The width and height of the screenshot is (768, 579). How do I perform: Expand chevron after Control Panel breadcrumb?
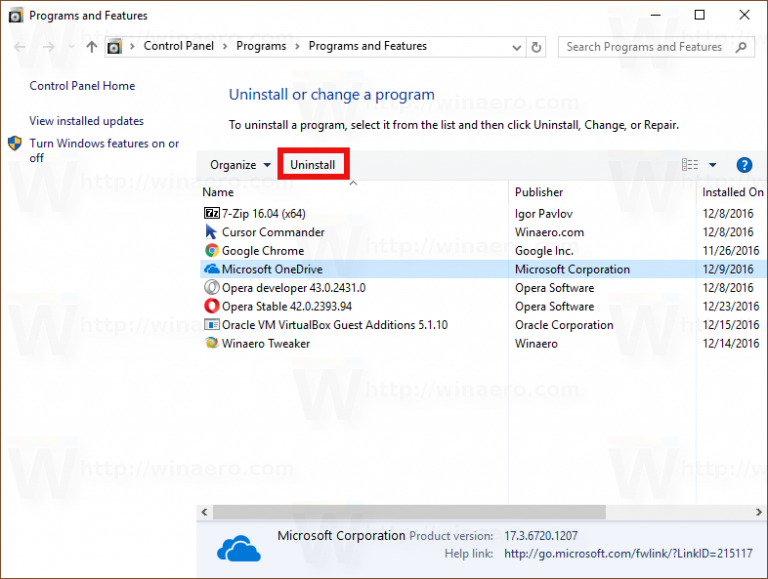(x=225, y=47)
